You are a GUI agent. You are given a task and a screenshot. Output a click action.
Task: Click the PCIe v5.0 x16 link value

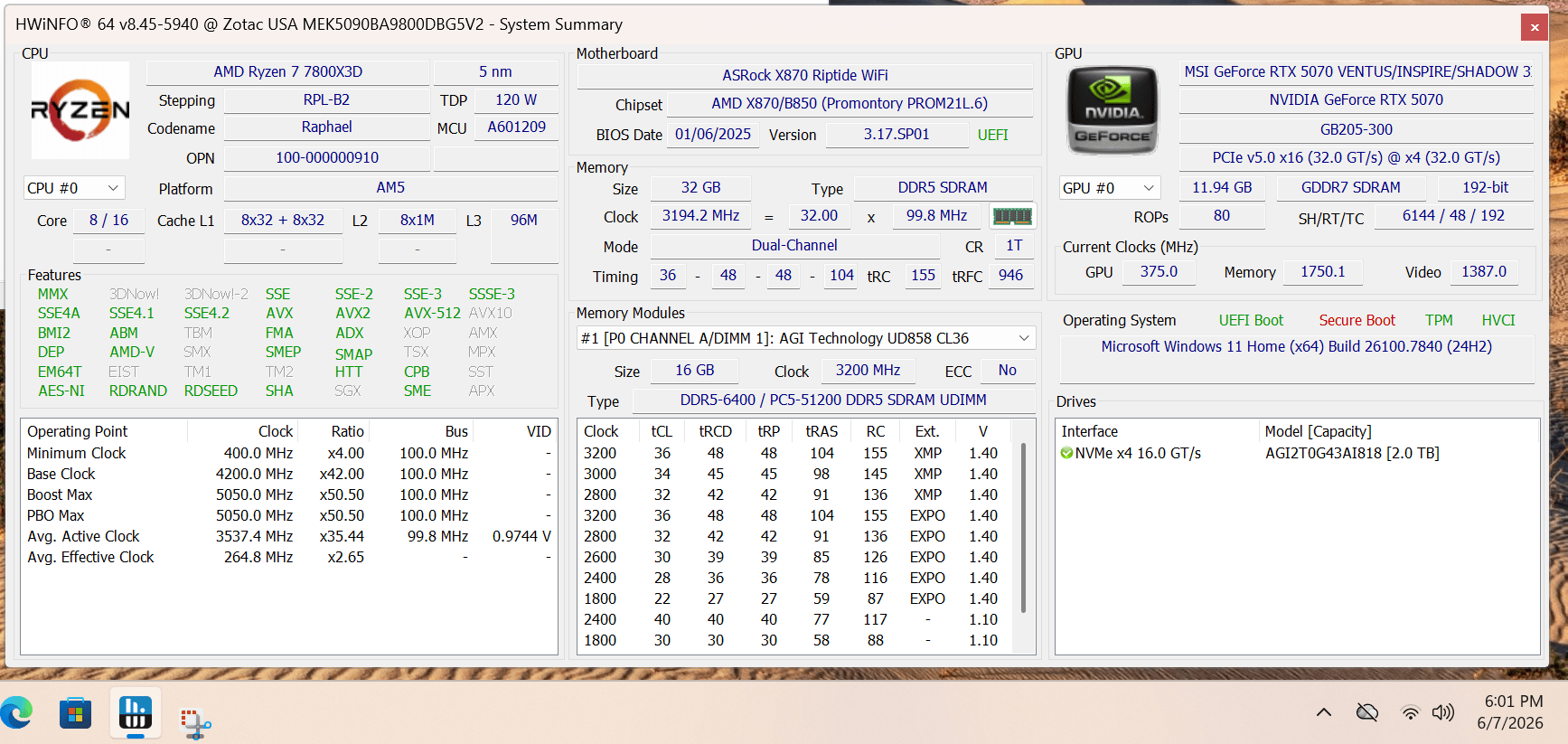[1357, 157]
